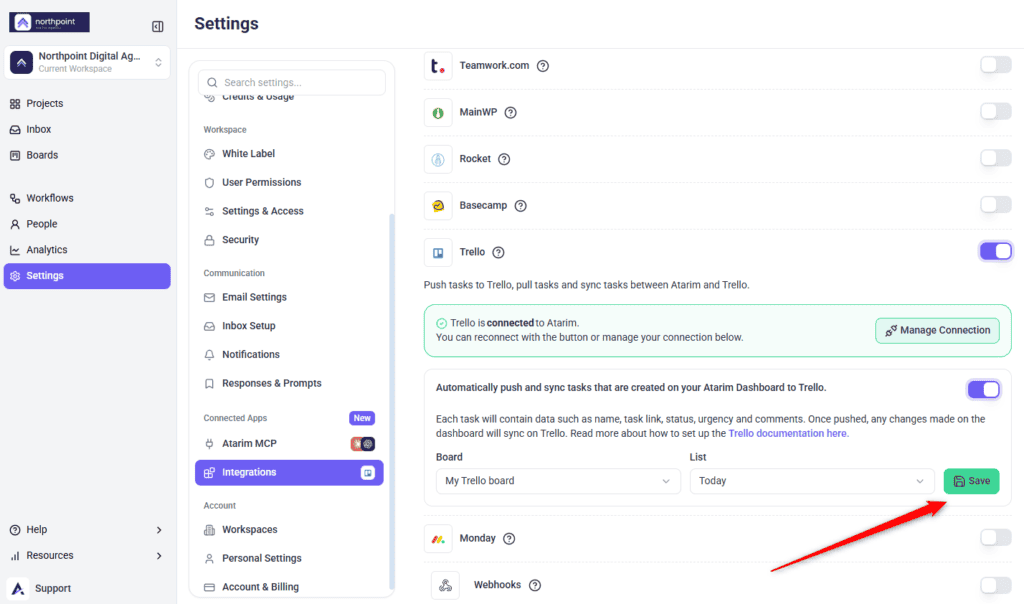Enable the Basecamp integration toggle
Screen dimensions: 1024x604
click(x=996, y=204)
